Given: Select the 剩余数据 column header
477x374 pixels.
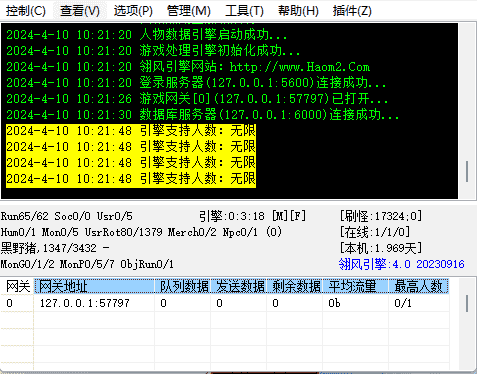Looking at the screenshot, I should tap(295, 286).
